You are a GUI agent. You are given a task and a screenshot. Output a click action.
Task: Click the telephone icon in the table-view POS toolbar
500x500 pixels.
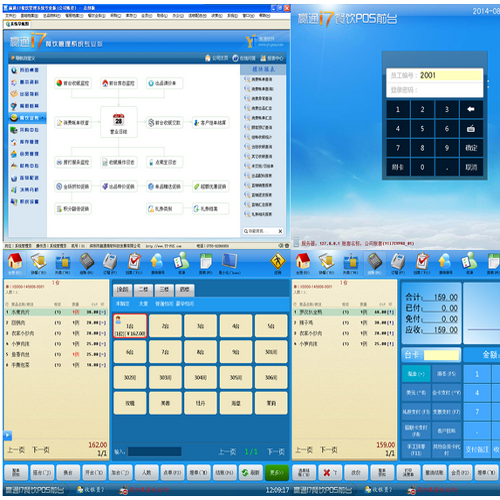coord(110,261)
